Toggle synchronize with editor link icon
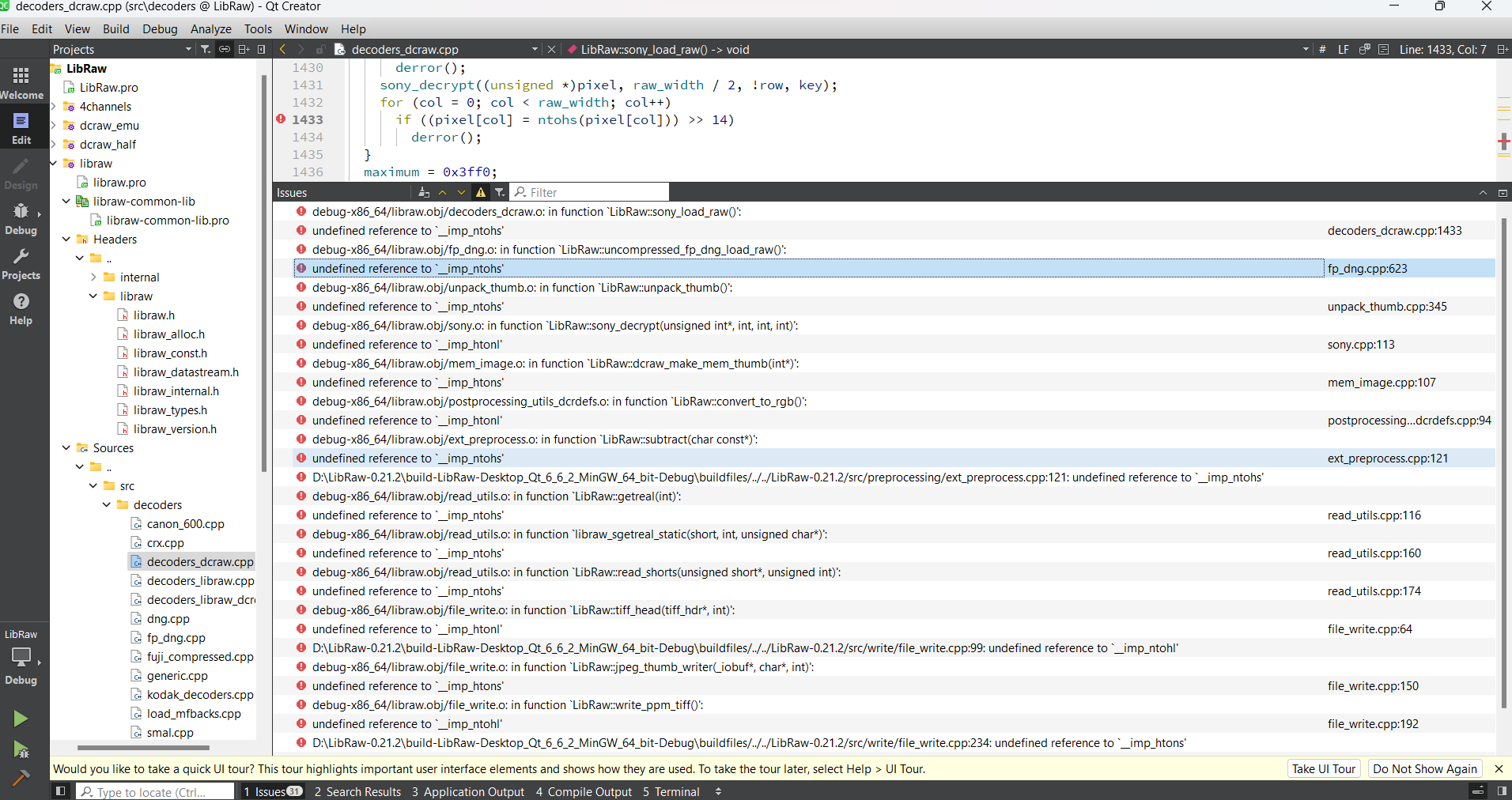This screenshot has width=1512, height=800. 225,49
